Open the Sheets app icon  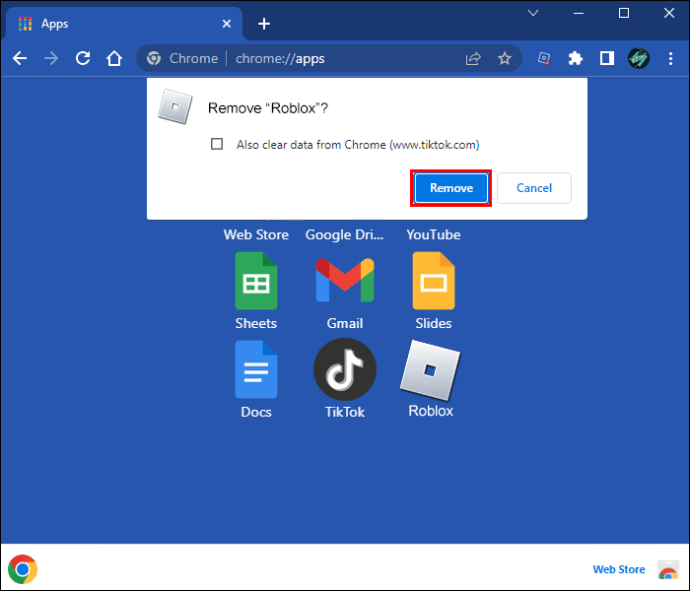point(256,281)
